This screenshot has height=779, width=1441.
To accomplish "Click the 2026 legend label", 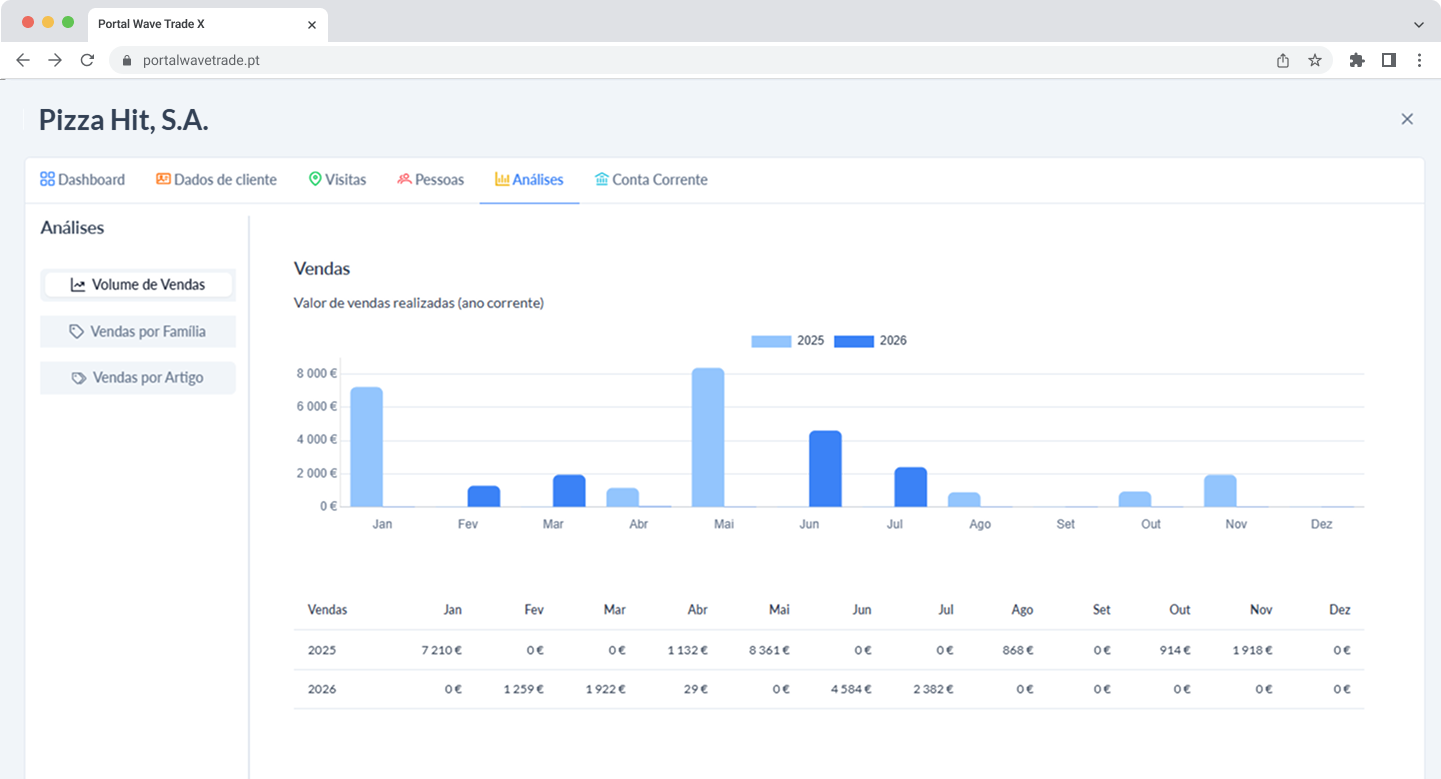I will pyautogui.click(x=893, y=341).
